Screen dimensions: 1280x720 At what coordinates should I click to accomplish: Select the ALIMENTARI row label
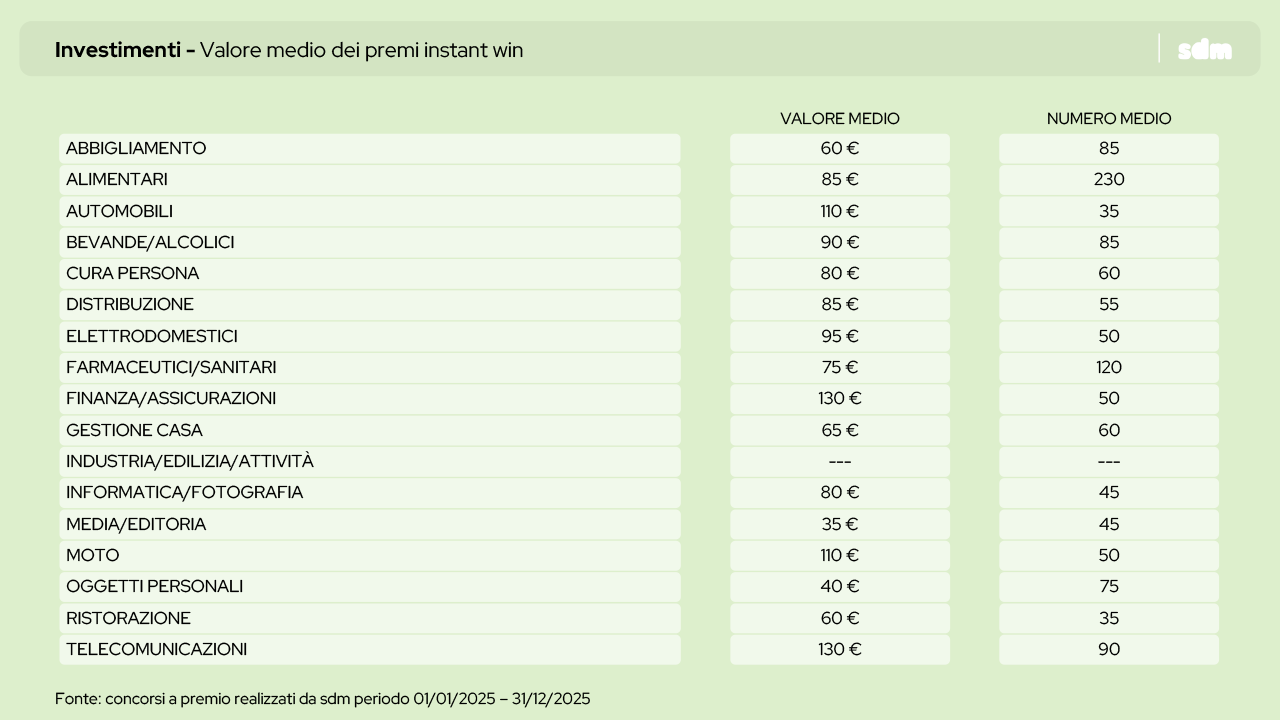click(x=117, y=180)
